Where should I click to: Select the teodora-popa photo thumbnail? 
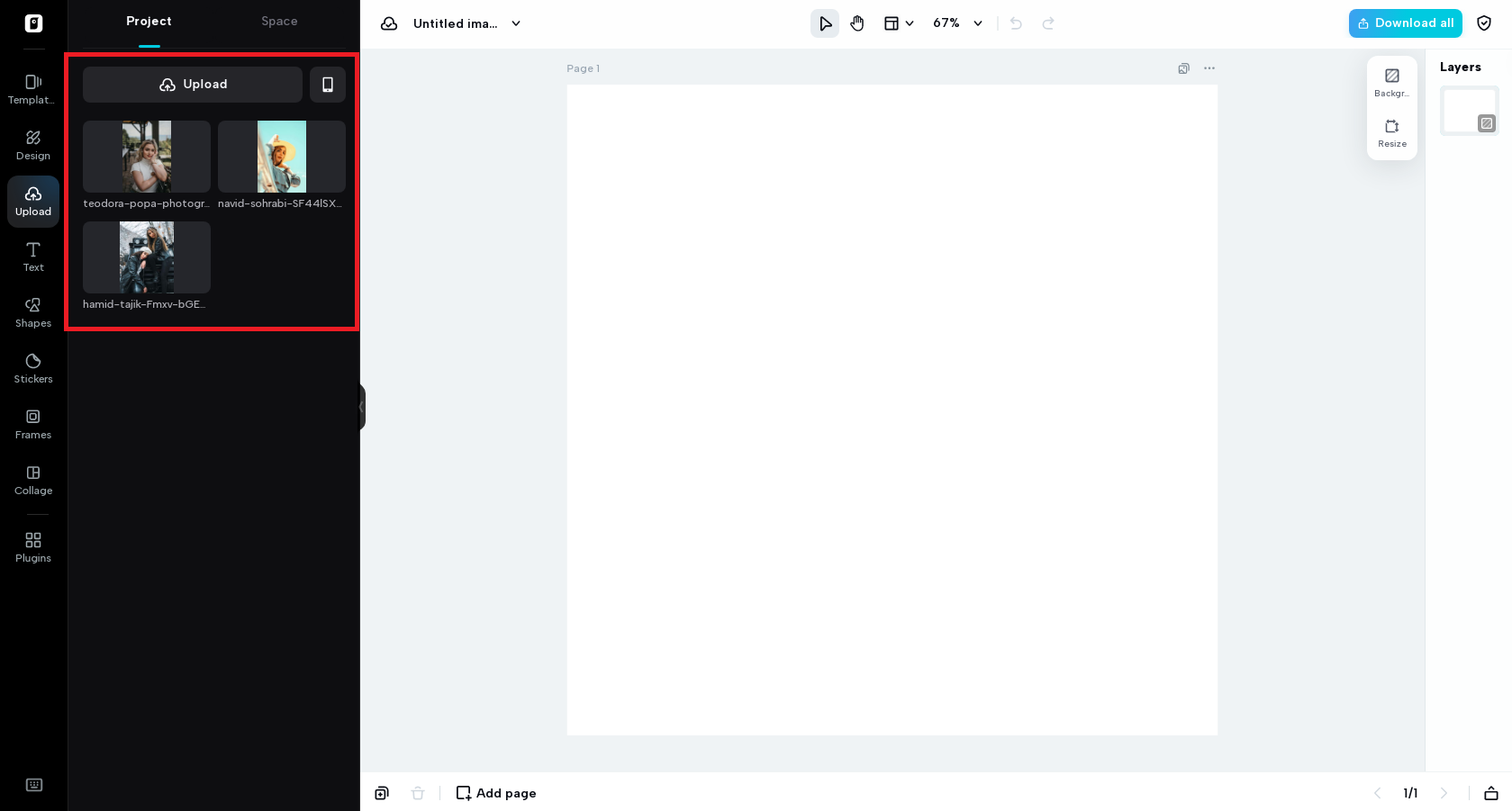(x=146, y=156)
